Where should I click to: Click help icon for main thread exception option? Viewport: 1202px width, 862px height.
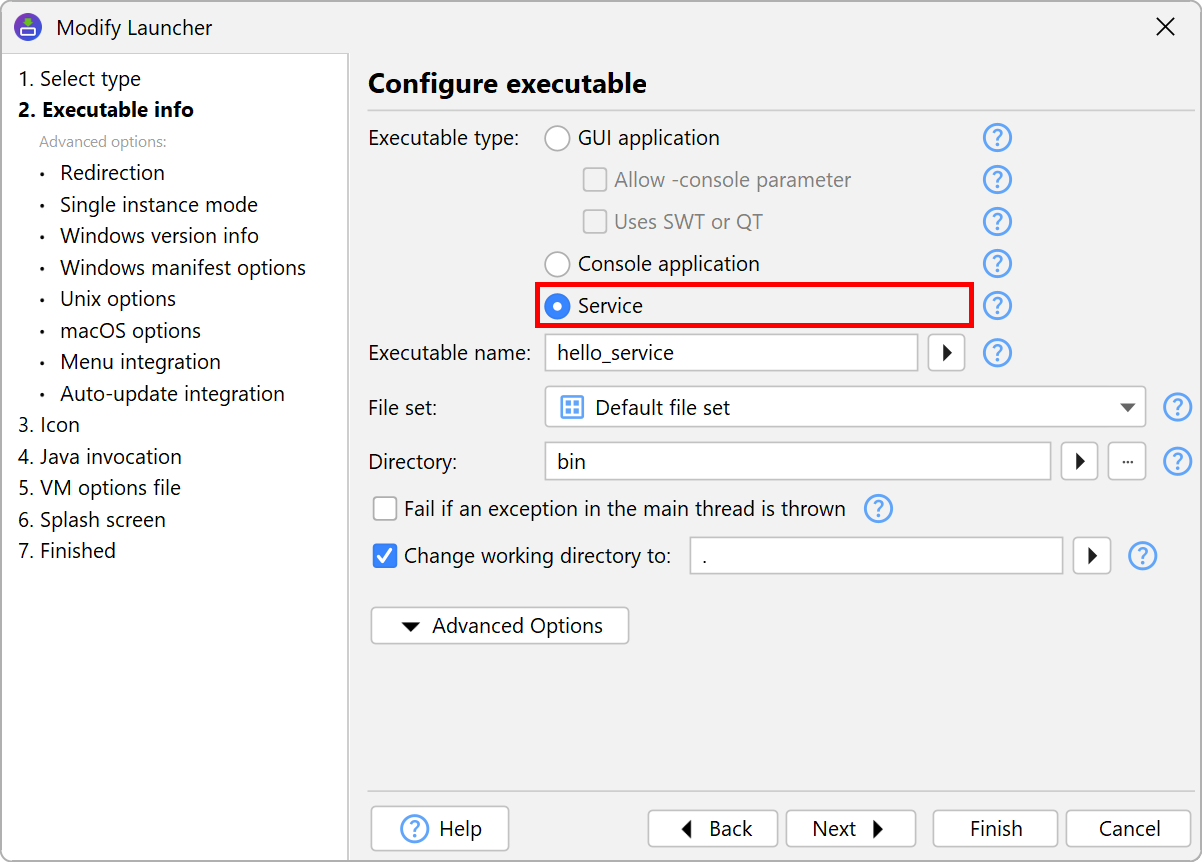[x=877, y=509]
